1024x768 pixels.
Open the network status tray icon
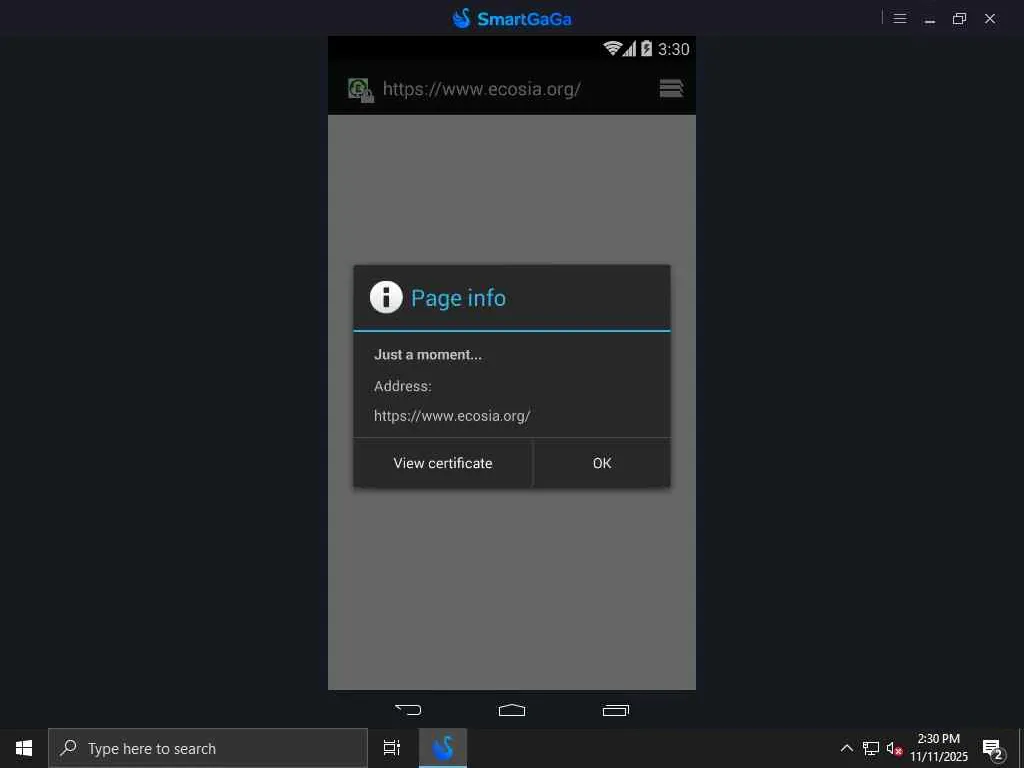871,748
